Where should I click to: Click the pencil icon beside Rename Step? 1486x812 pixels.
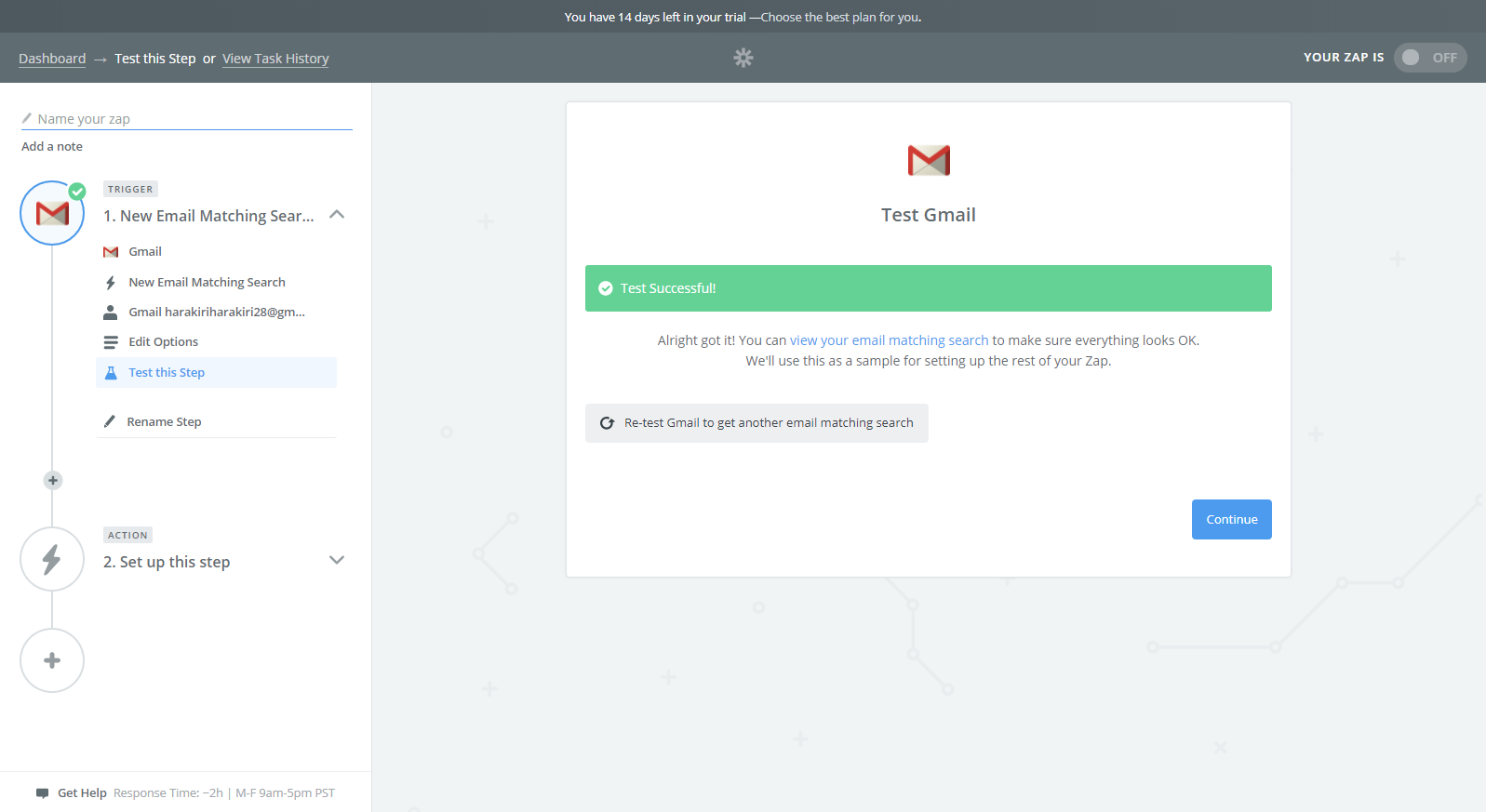click(109, 421)
